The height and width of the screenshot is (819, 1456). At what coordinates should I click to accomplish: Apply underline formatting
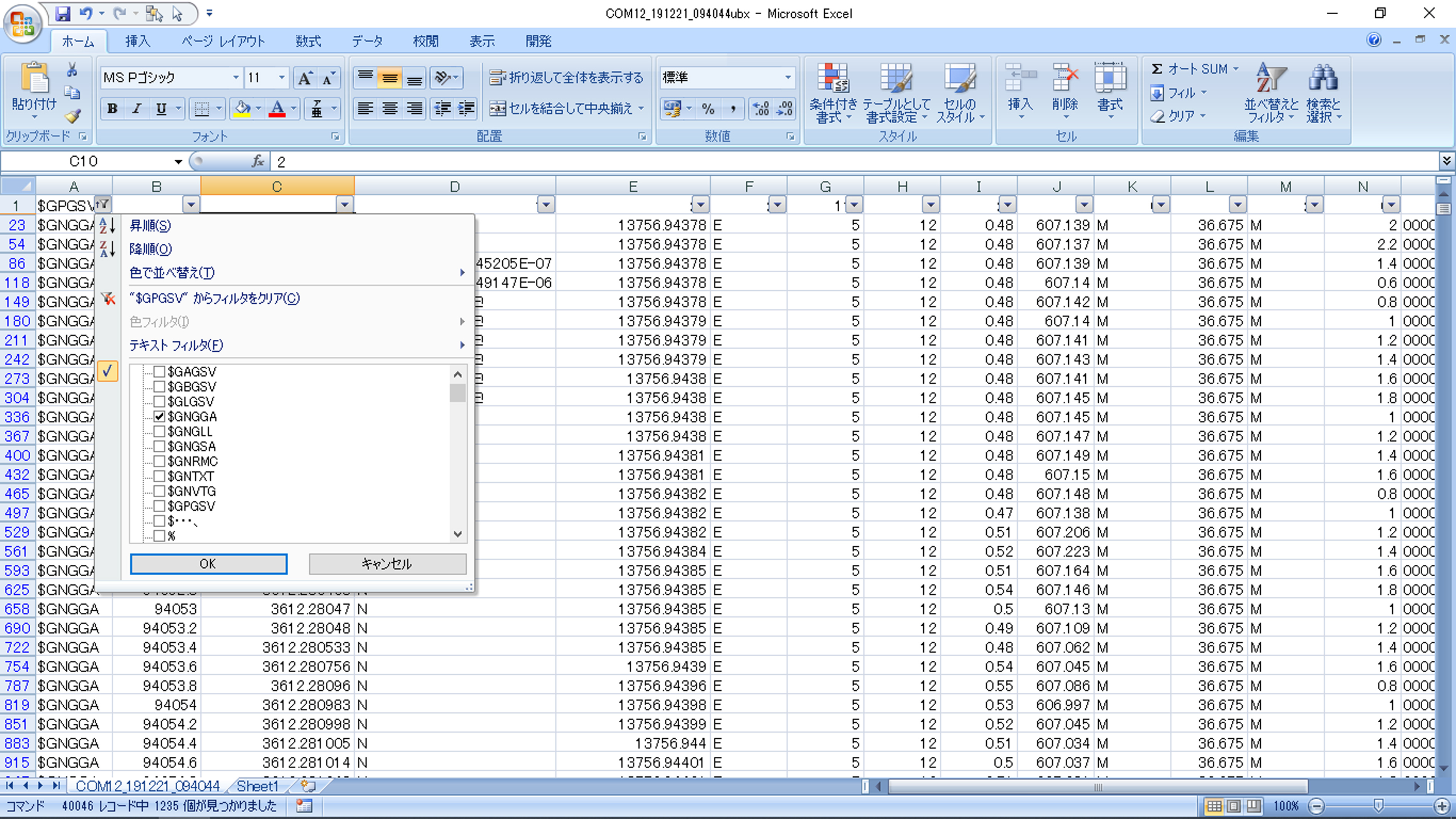click(161, 109)
